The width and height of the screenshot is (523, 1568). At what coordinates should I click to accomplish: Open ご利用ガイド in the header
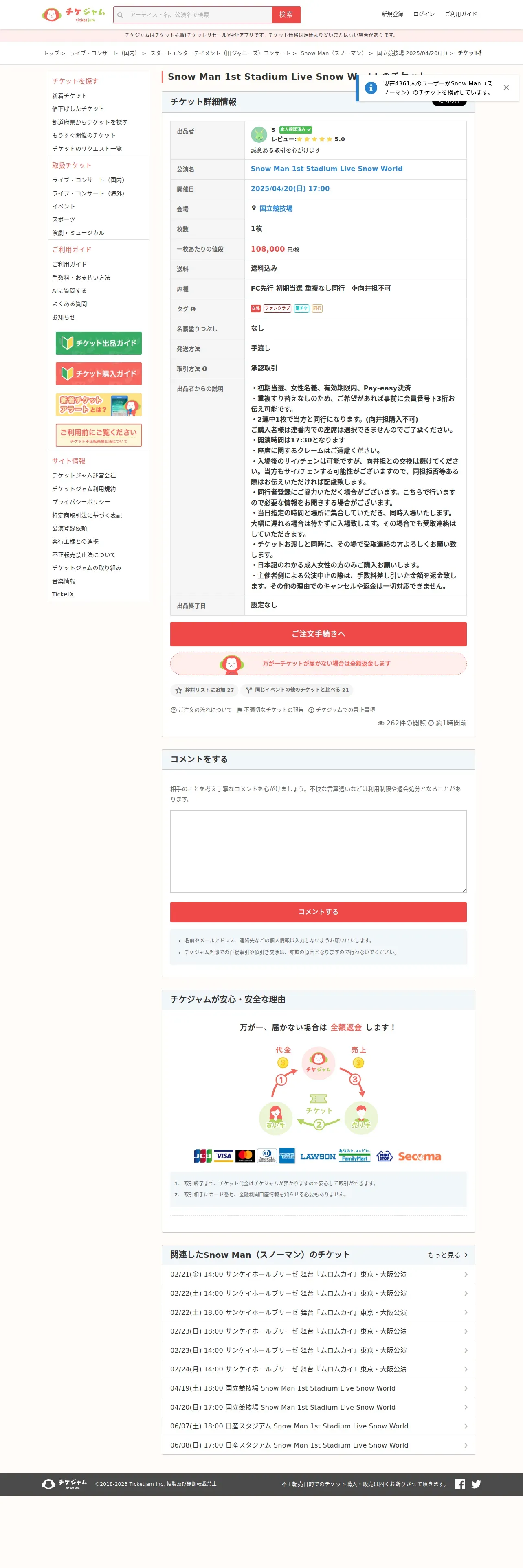[x=461, y=14]
